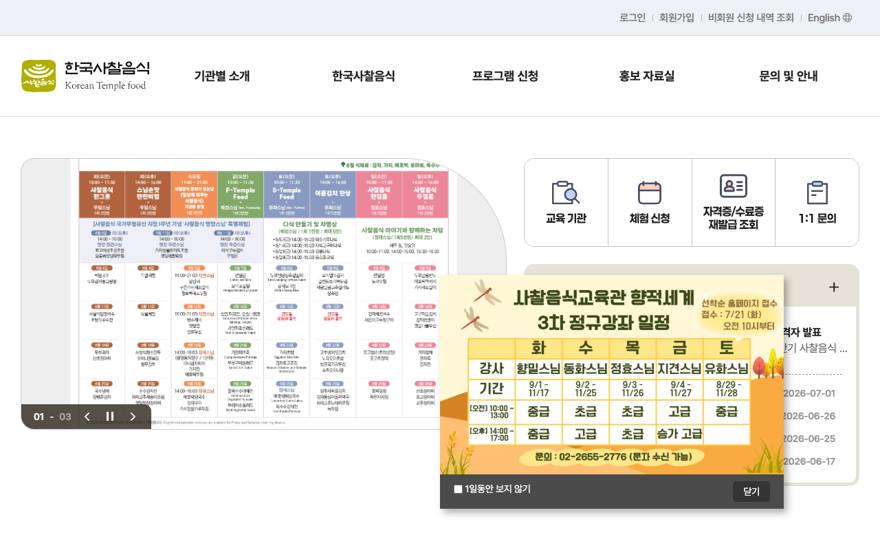Click the 회원가입 link

676,17
